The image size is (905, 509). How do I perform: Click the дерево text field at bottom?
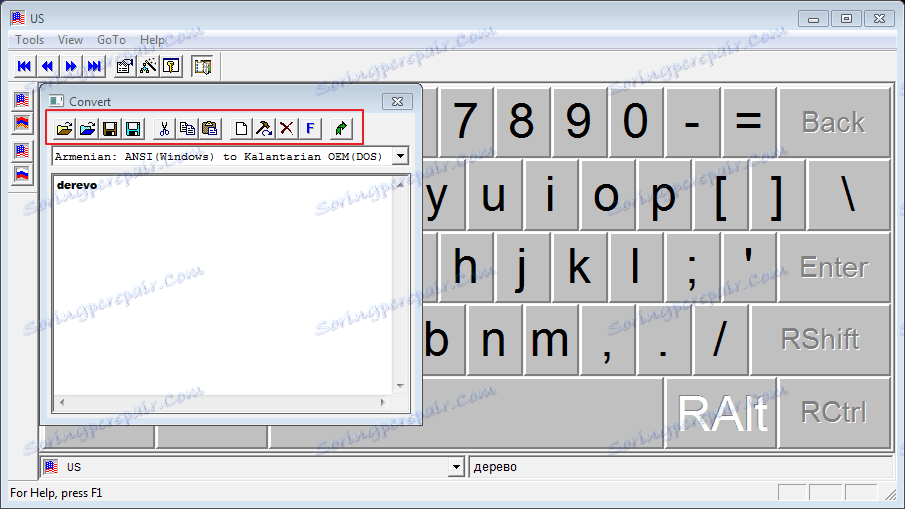pyautogui.click(x=680, y=466)
